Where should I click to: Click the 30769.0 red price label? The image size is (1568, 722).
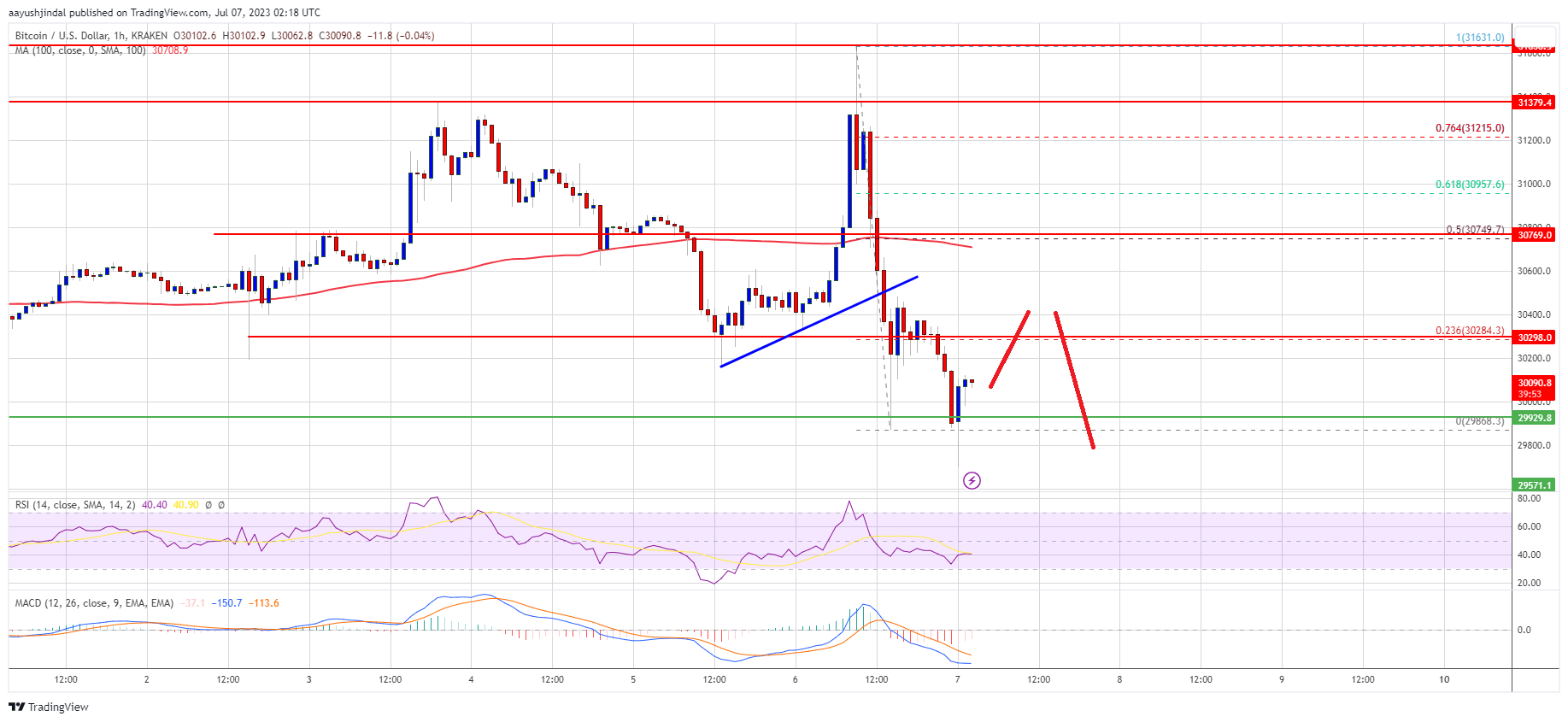[1534, 235]
